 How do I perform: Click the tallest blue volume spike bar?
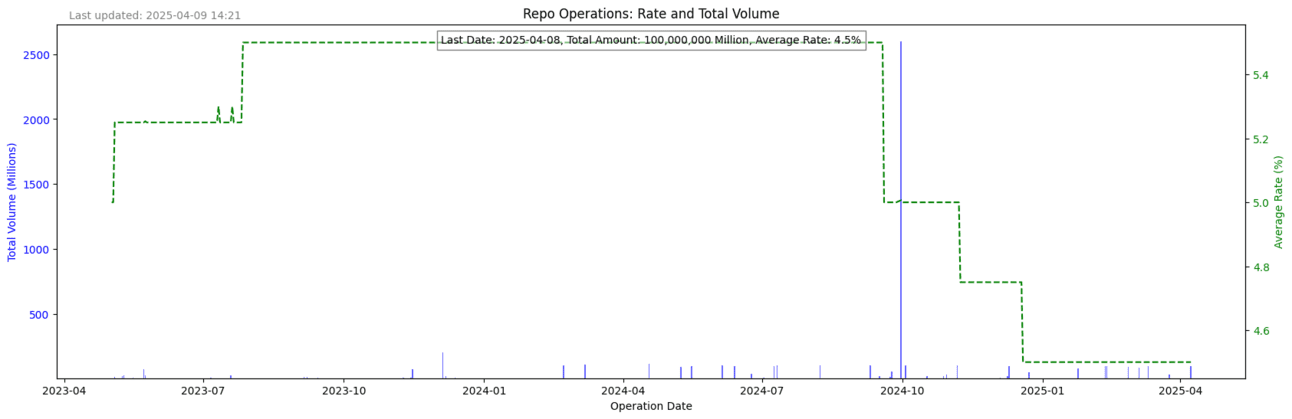pos(900,210)
